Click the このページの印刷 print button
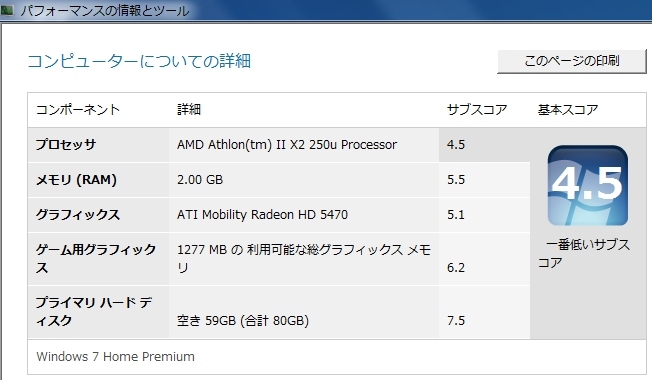This screenshot has width=652, height=380. [572, 62]
